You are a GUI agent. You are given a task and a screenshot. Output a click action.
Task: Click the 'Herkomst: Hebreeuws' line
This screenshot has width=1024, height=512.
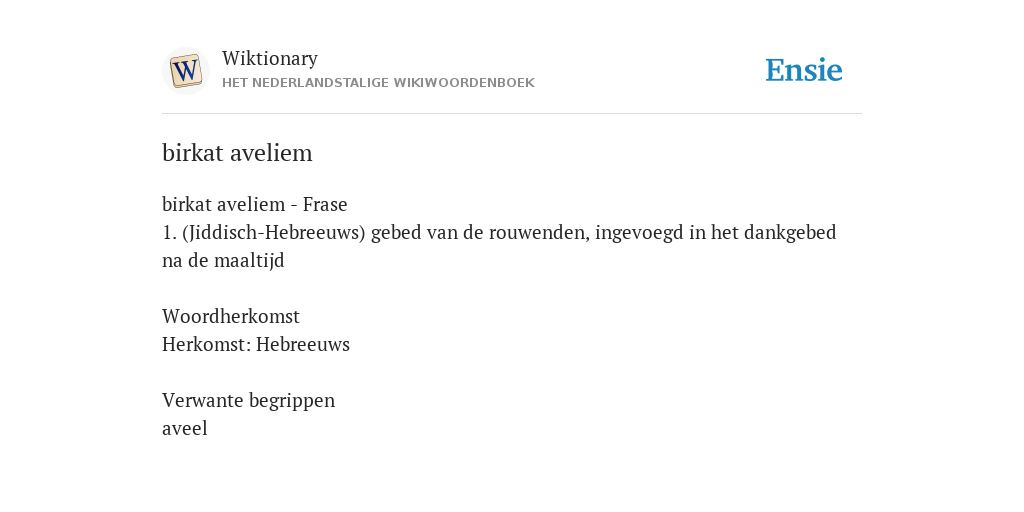click(x=256, y=344)
